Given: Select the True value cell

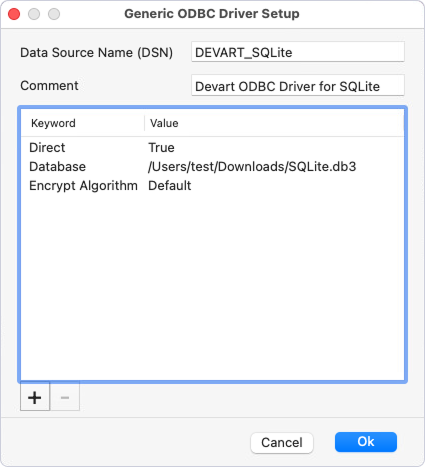Looking at the screenshot, I should pos(161,147).
